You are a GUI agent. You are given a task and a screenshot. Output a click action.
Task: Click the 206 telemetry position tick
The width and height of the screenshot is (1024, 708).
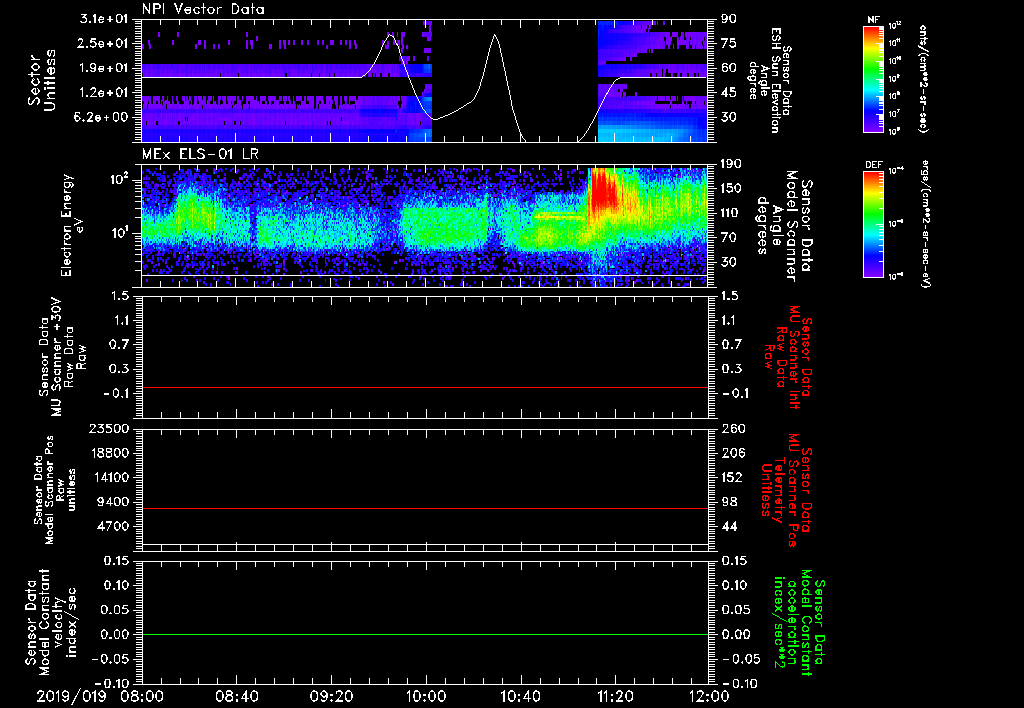pos(732,453)
